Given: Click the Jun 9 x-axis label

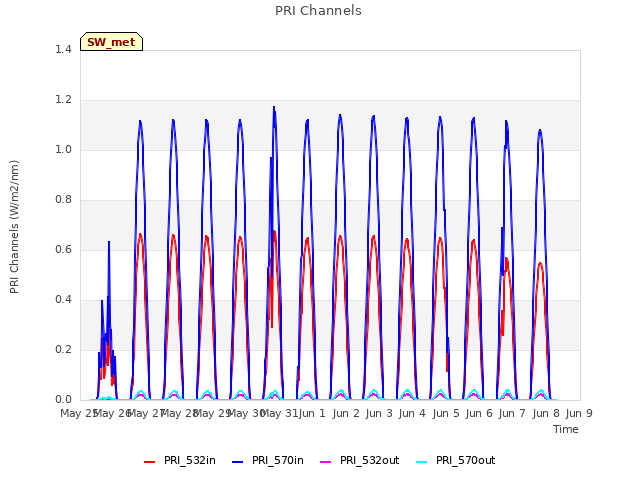Looking at the screenshot, I should (x=579, y=413).
